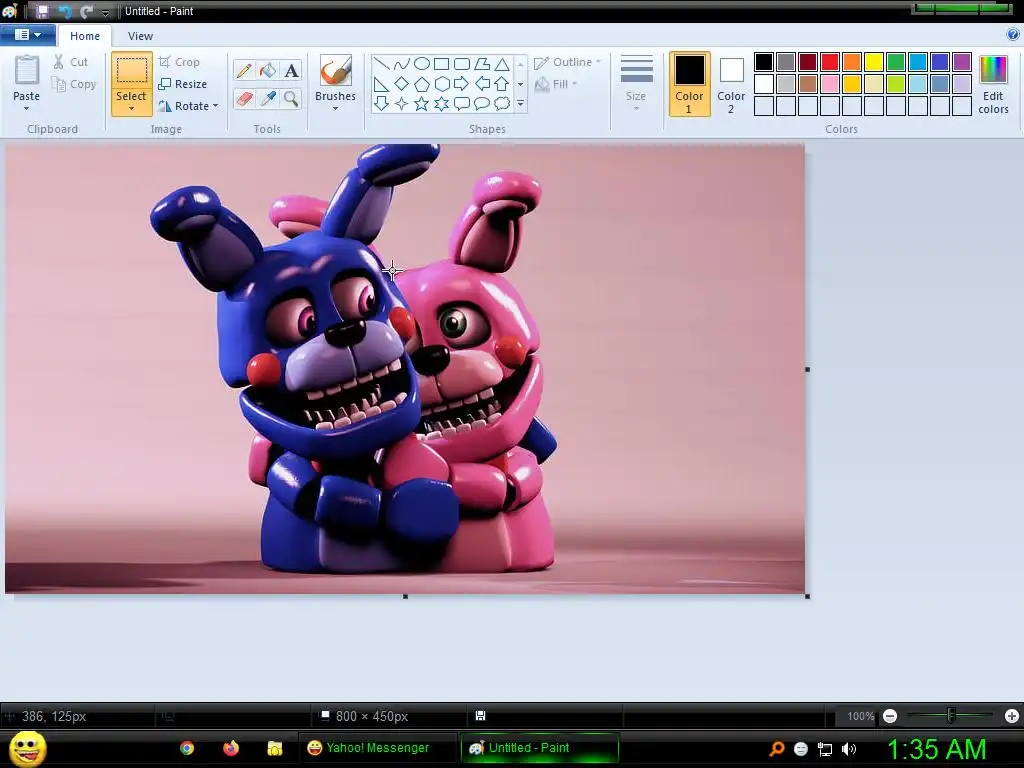
Task: Click the Copy button
Action: pos(74,84)
